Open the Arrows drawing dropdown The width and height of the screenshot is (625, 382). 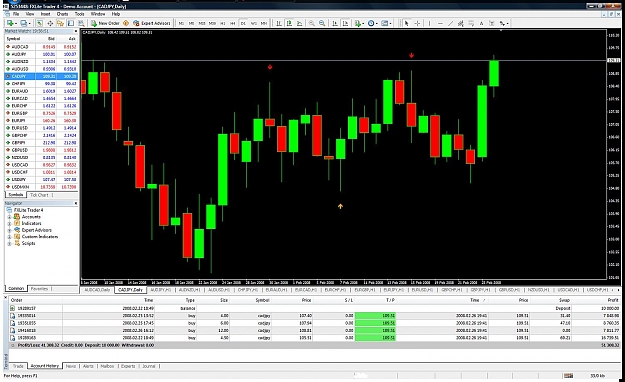[x=504, y=23]
